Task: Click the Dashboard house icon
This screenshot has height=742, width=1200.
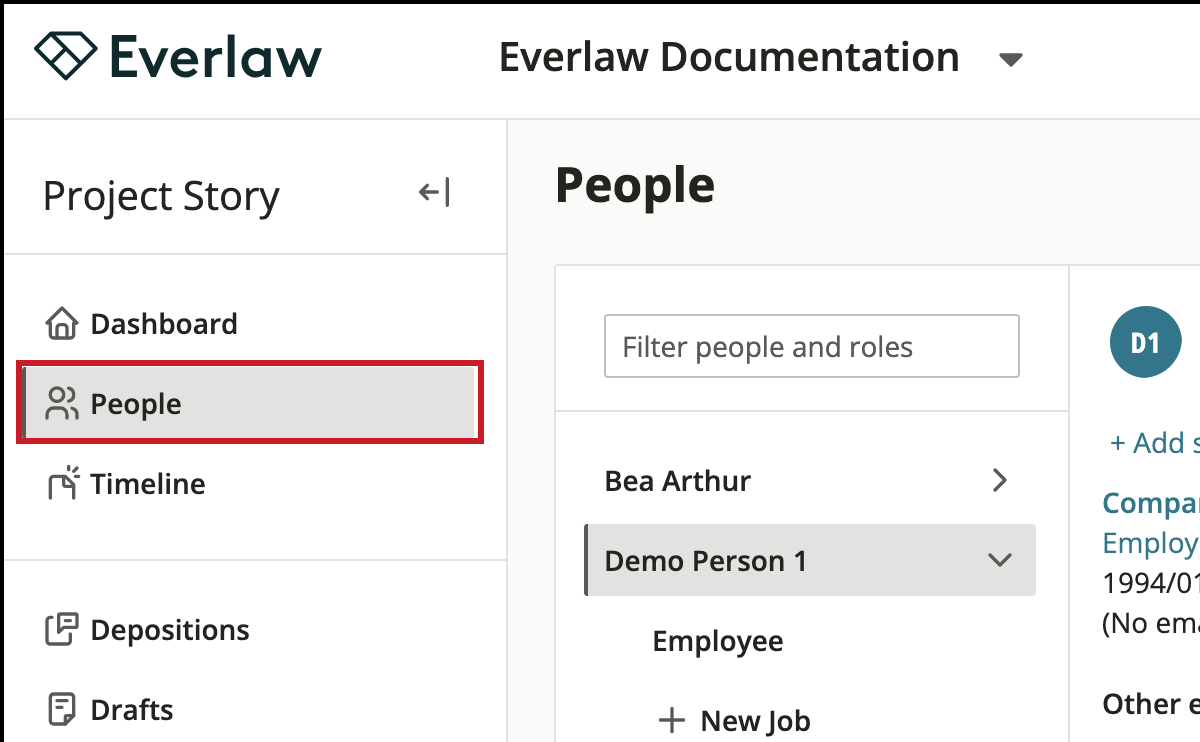Action: [62, 324]
